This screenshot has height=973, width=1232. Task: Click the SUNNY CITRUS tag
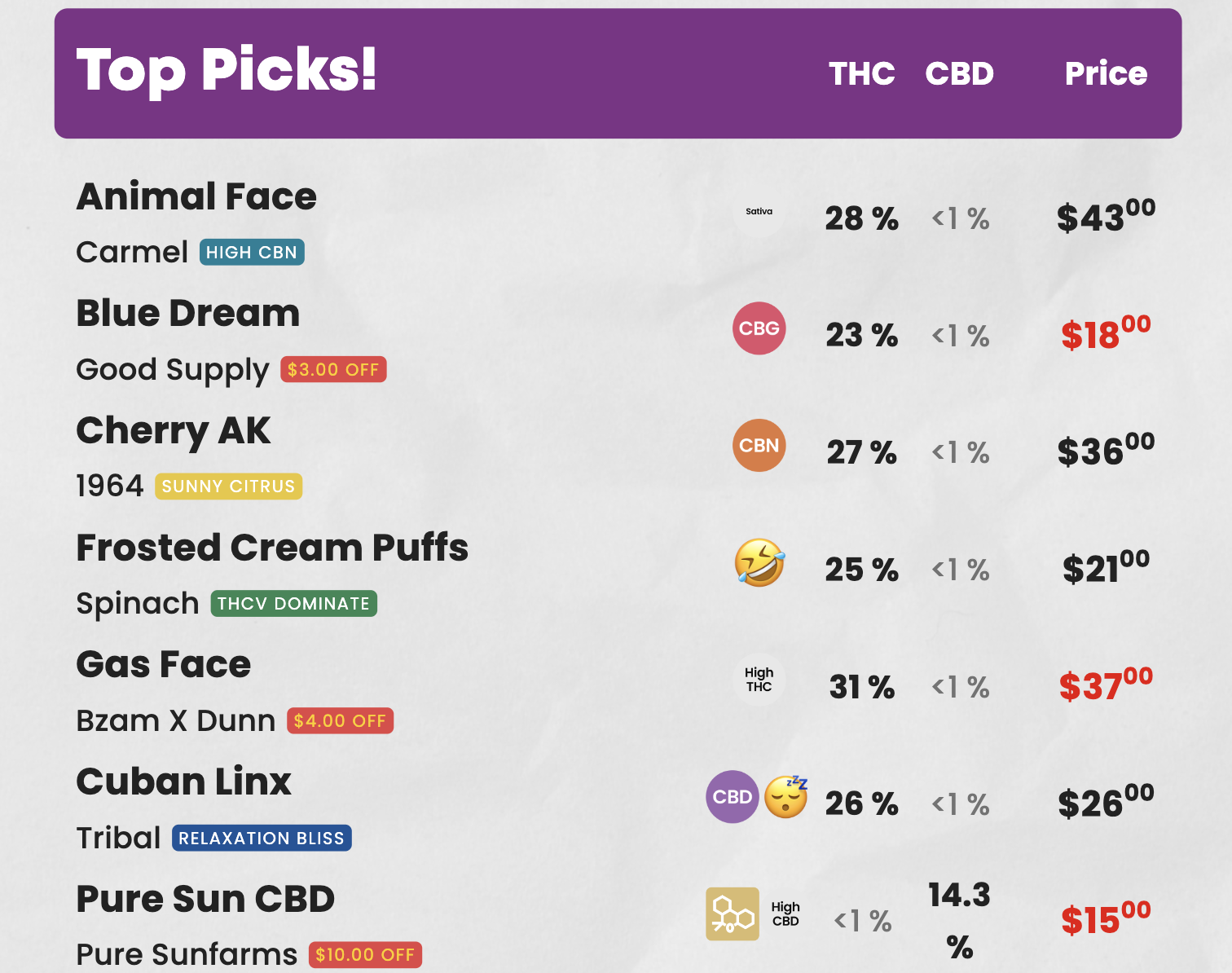(228, 486)
